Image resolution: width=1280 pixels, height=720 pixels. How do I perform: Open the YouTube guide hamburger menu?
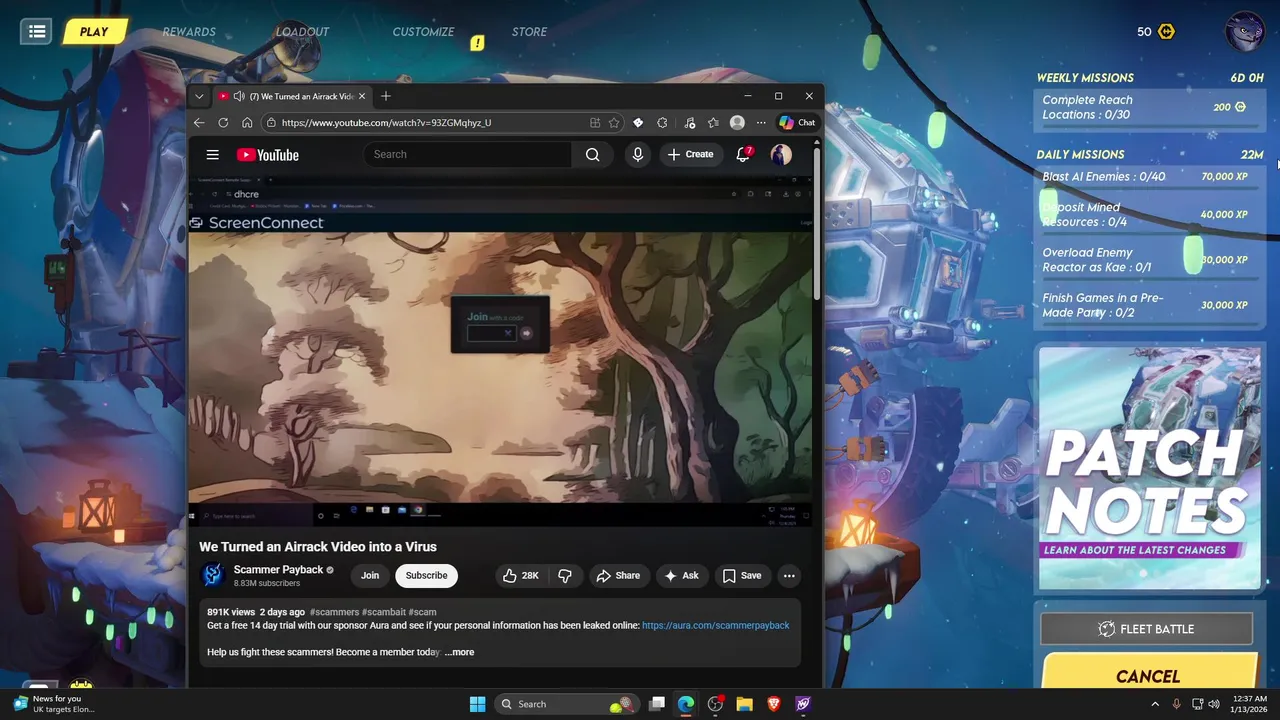tap(212, 155)
